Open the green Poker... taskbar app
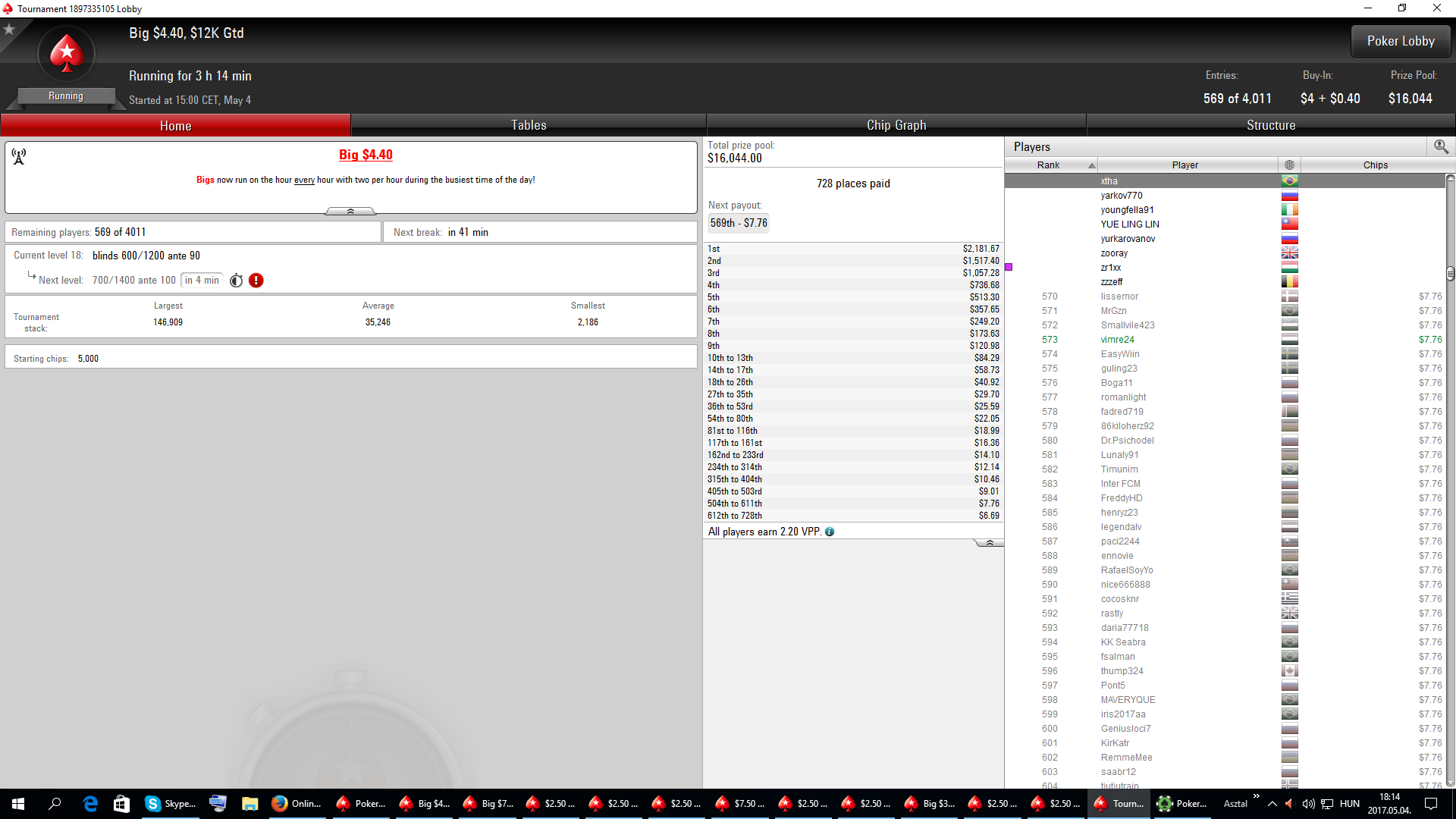Viewport: 1456px width, 819px height. tap(1183, 804)
